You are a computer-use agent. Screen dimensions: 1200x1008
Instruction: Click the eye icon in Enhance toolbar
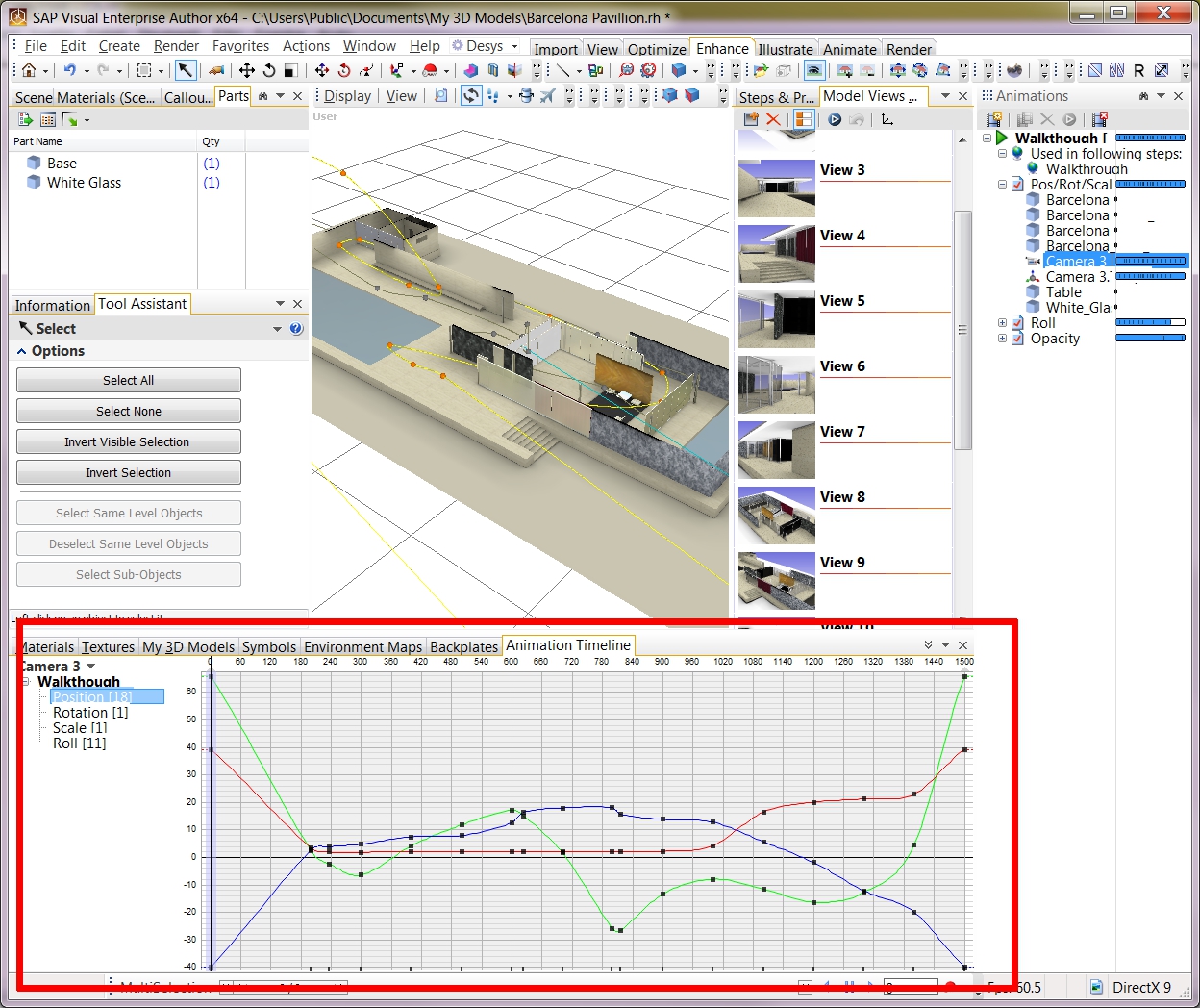pos(814,70)
